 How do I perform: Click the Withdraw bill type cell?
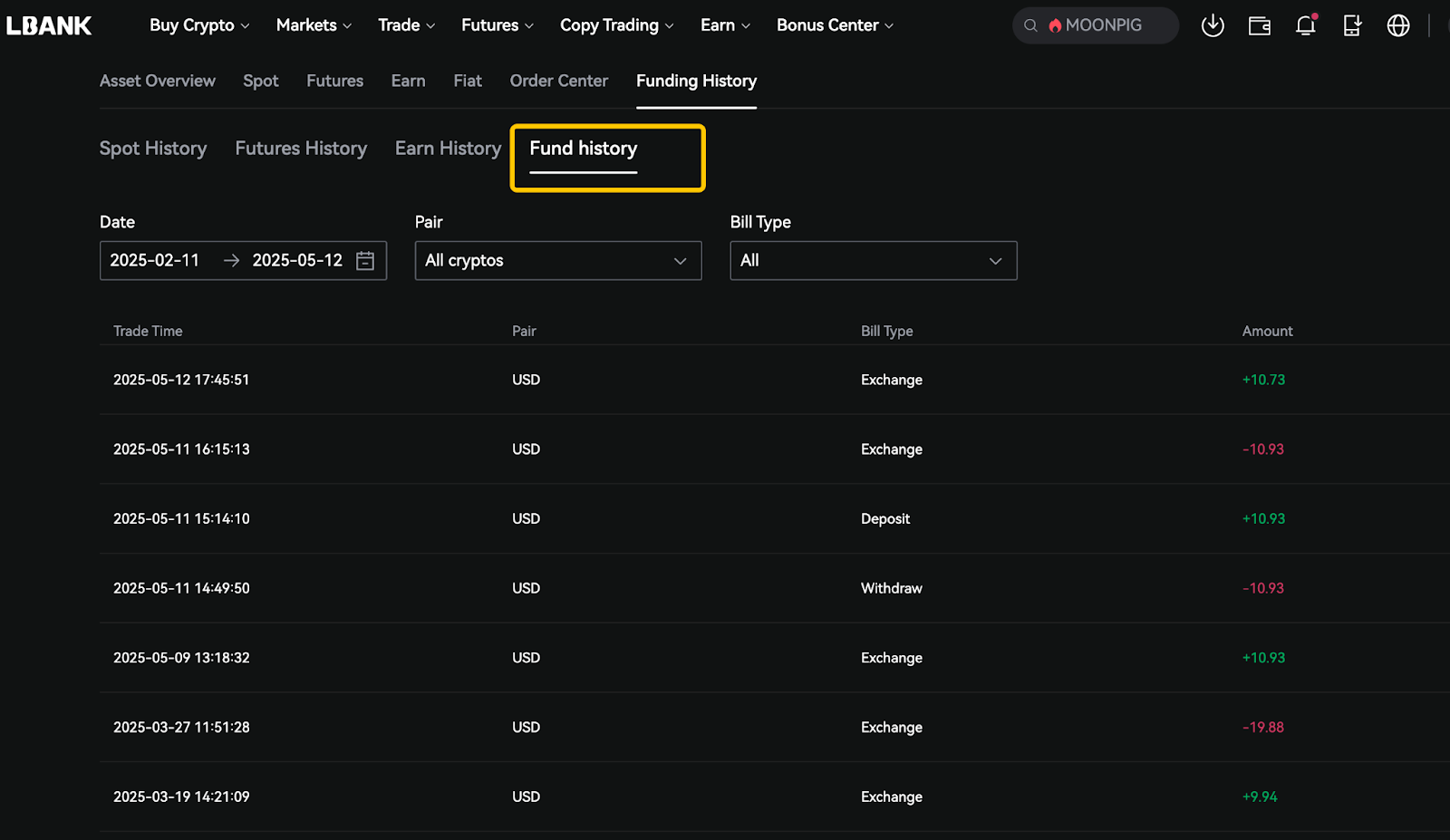tap(892, 588)
